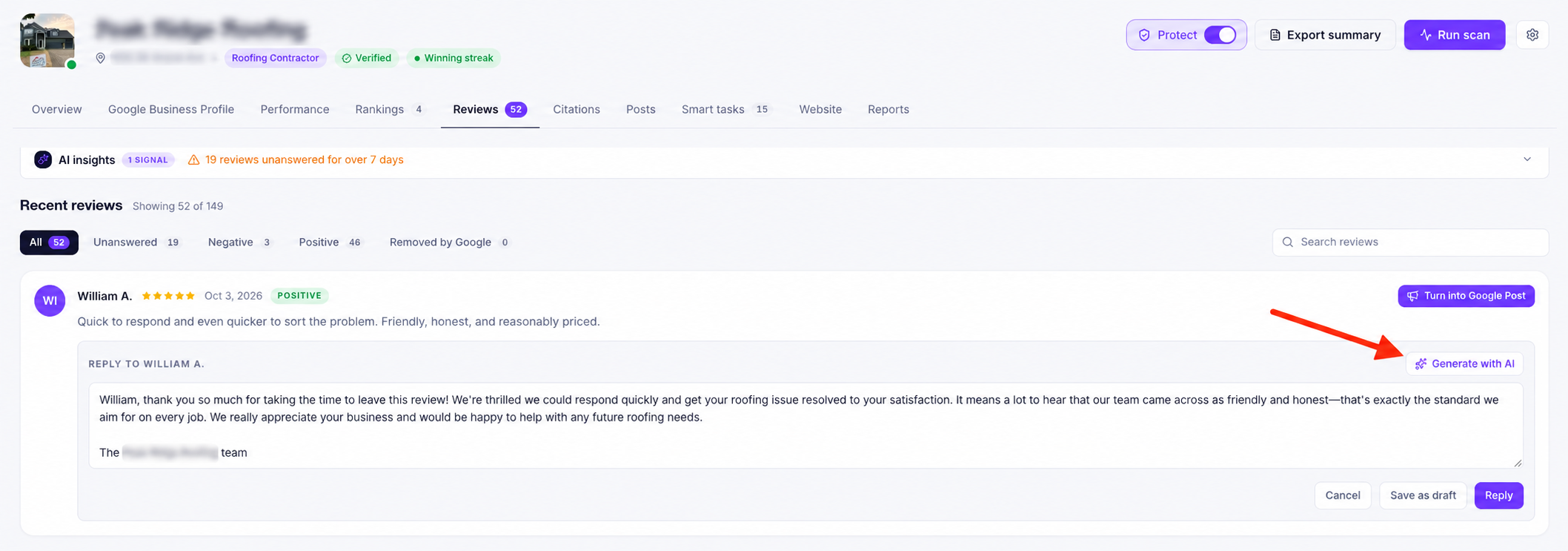This screenshot has height=551, width=1568.
Task: Open the Reports tab
Action: 888,109
